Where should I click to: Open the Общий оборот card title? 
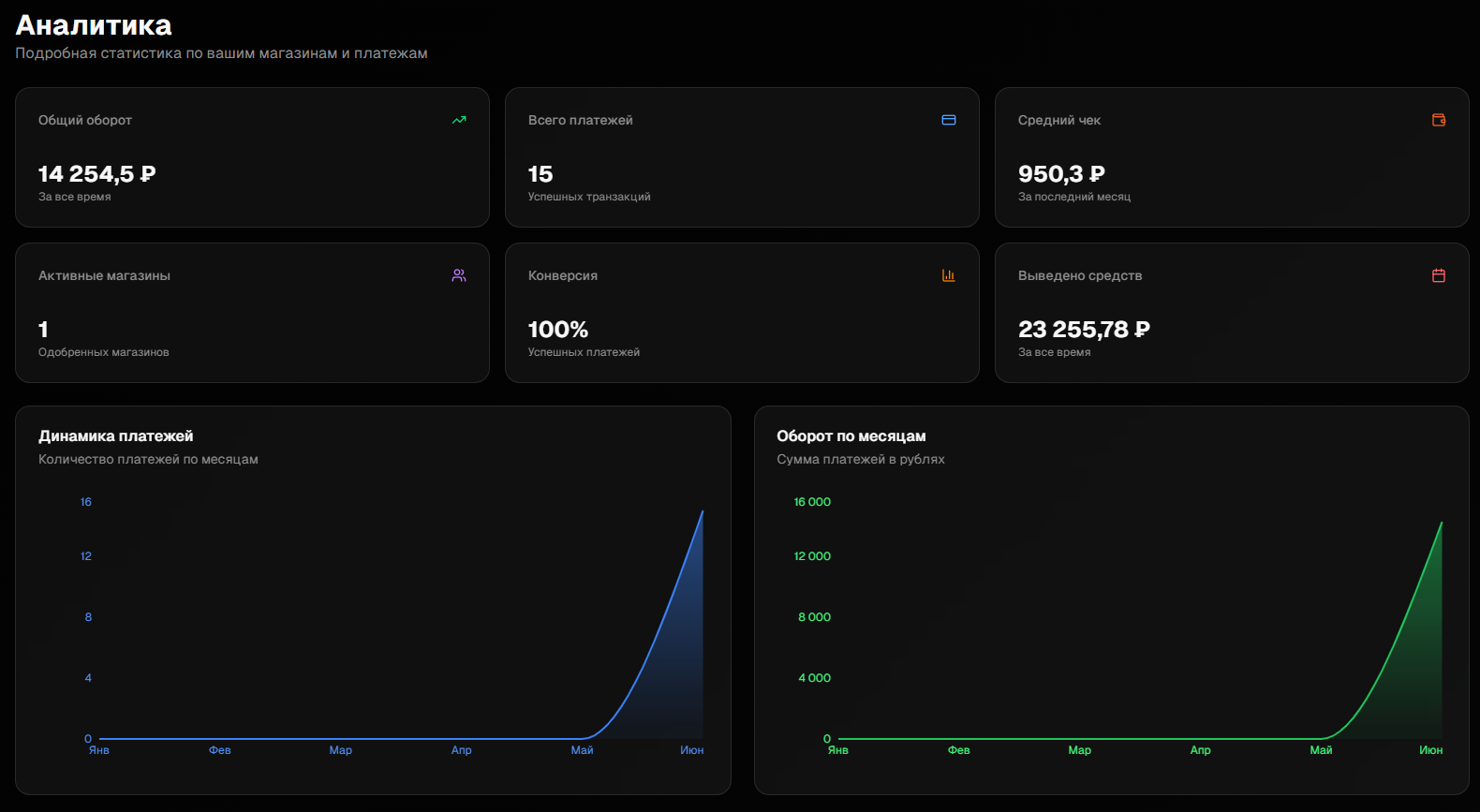85,120
